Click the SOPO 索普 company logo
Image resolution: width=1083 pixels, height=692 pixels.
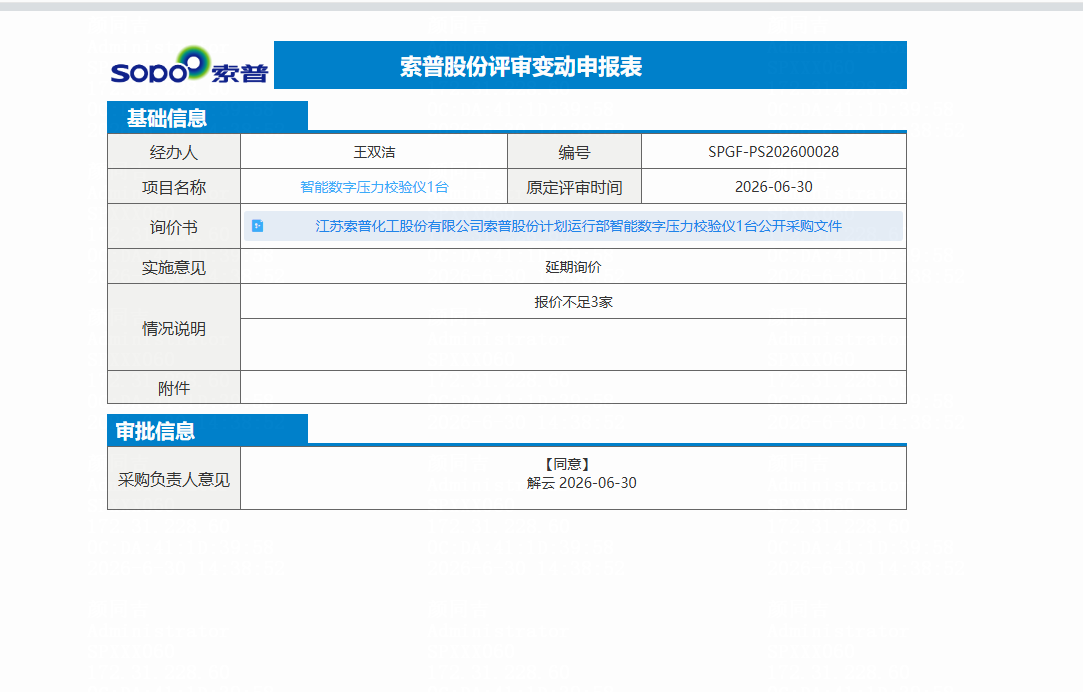coord(189,66)
